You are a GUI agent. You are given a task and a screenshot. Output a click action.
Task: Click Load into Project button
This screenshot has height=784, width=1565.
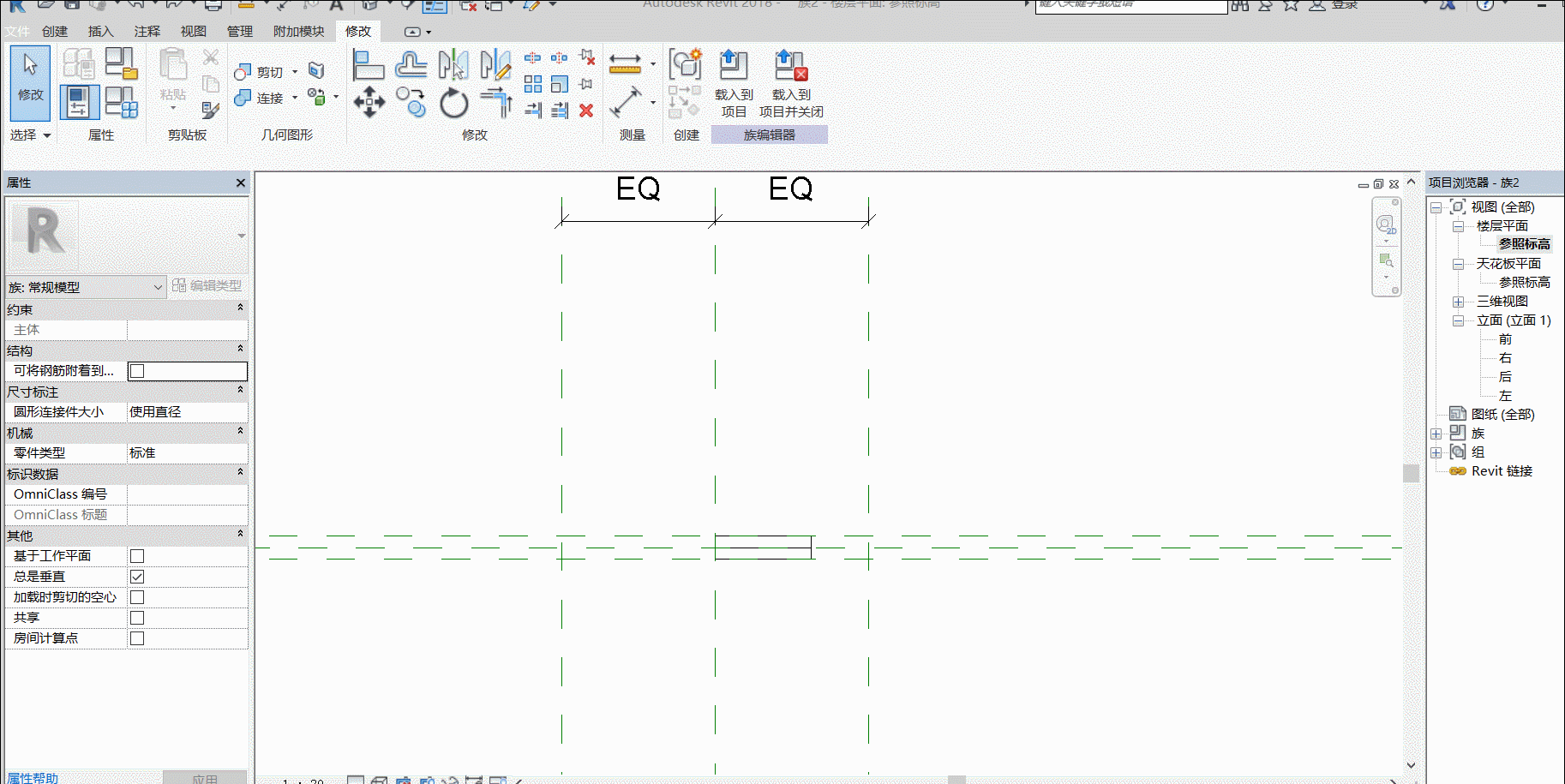(x=734, y=84)
